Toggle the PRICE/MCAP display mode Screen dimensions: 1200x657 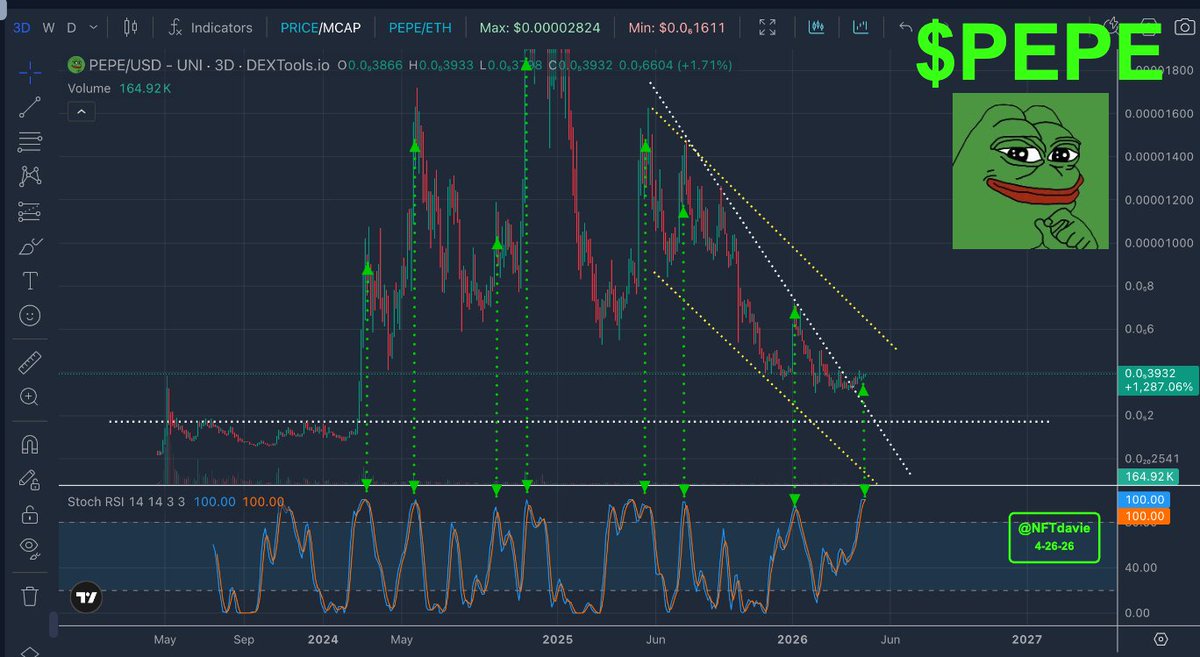[321, 27]
